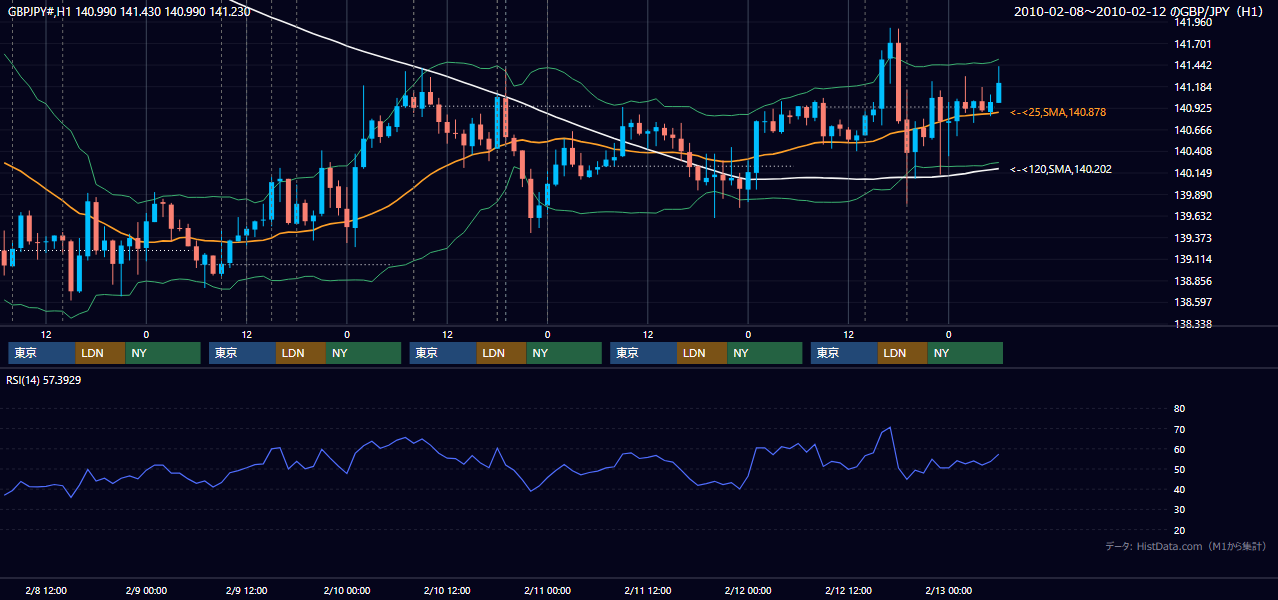Click the 2/11 12:00 time label
Image resolution: width=1278 pixels, height=600 pixels.
[647, 590]
